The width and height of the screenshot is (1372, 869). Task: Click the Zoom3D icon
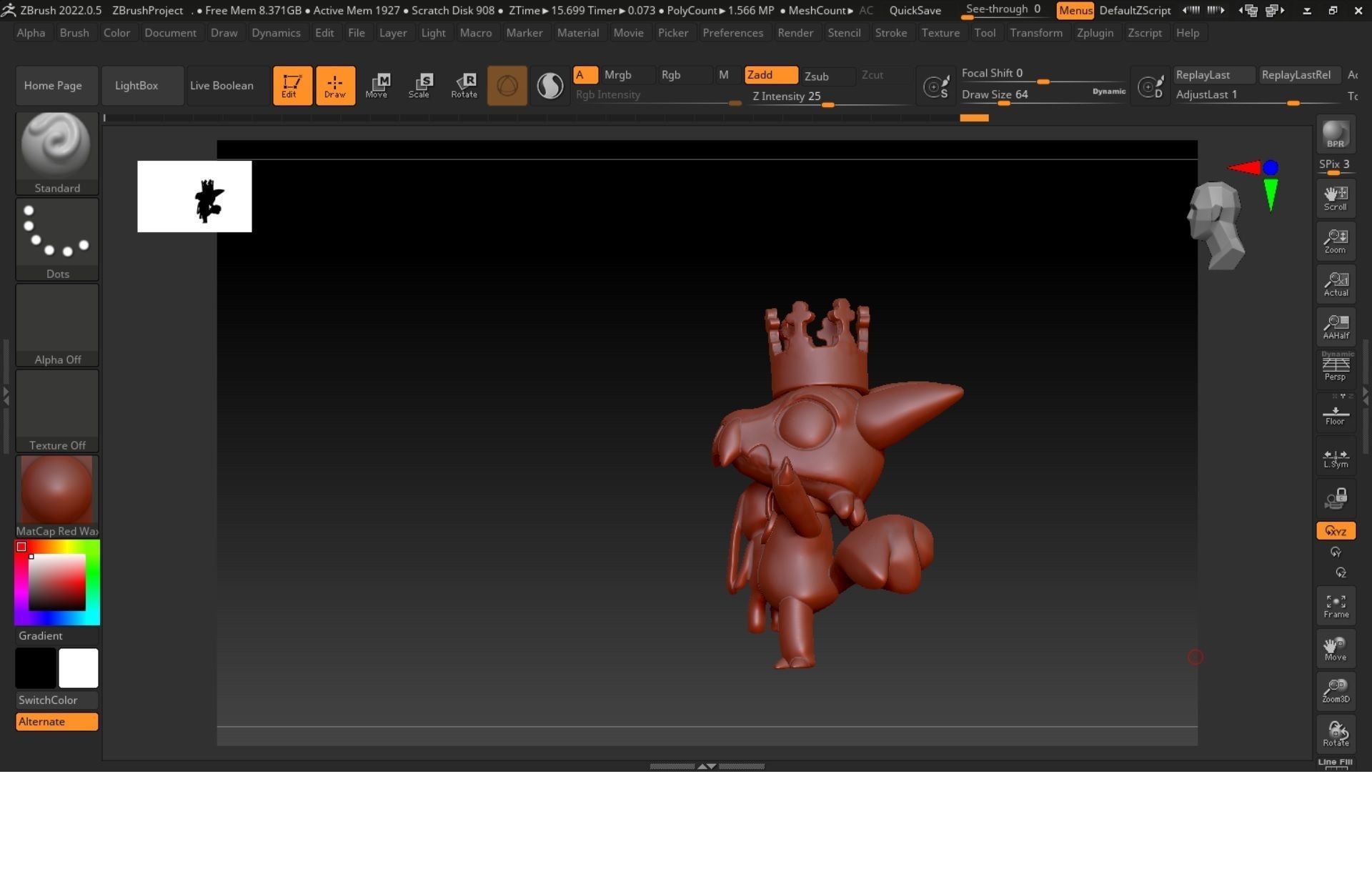pos(1336,691)
